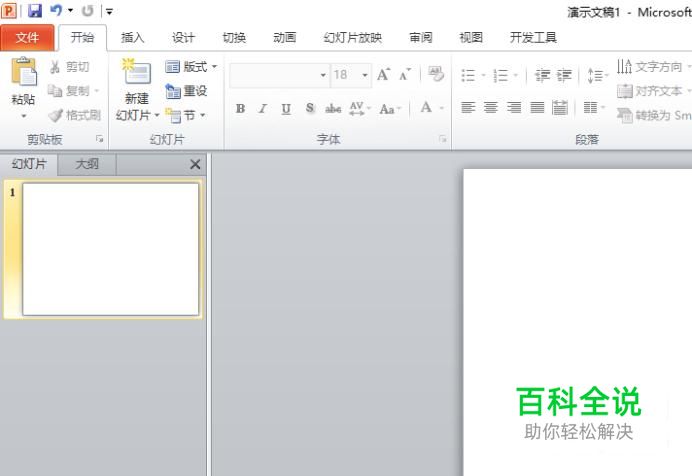Open the Character Spacing (AV) menu
This screenshot has height=476, width=692.
pyautogui.click(x=360, y=108)
